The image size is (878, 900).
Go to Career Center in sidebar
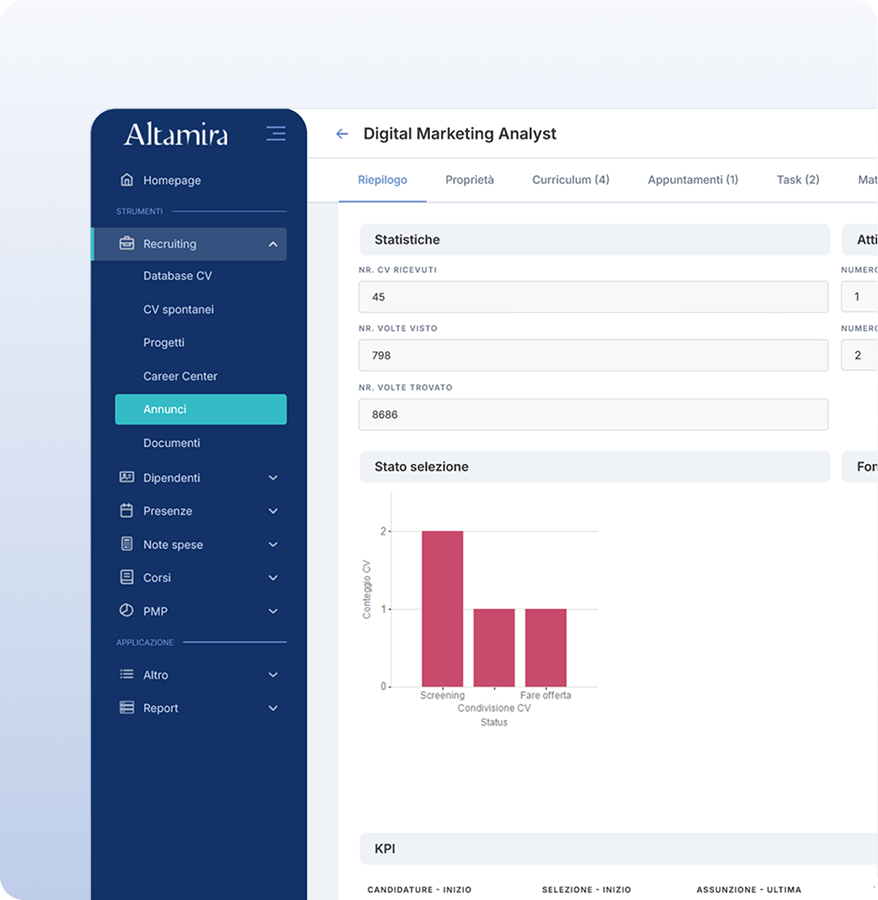180,376
